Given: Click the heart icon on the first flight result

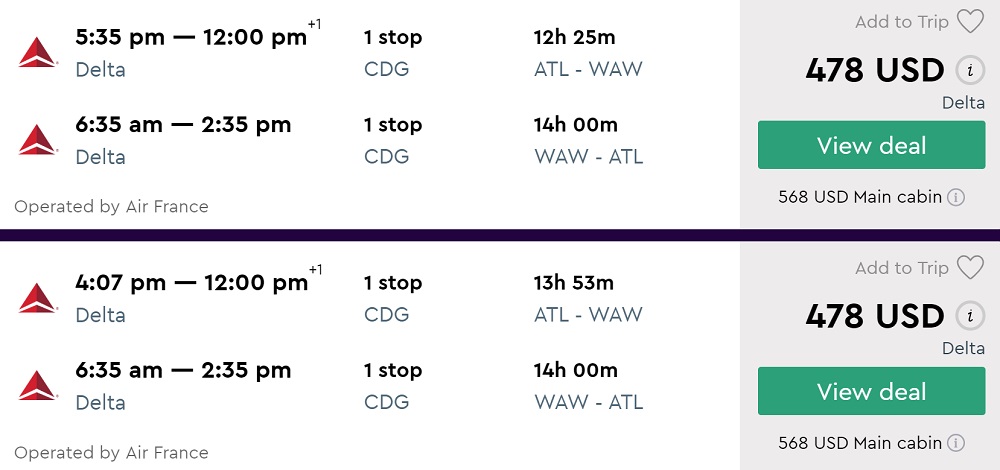Looking at the screenshot, I should 970,22.
